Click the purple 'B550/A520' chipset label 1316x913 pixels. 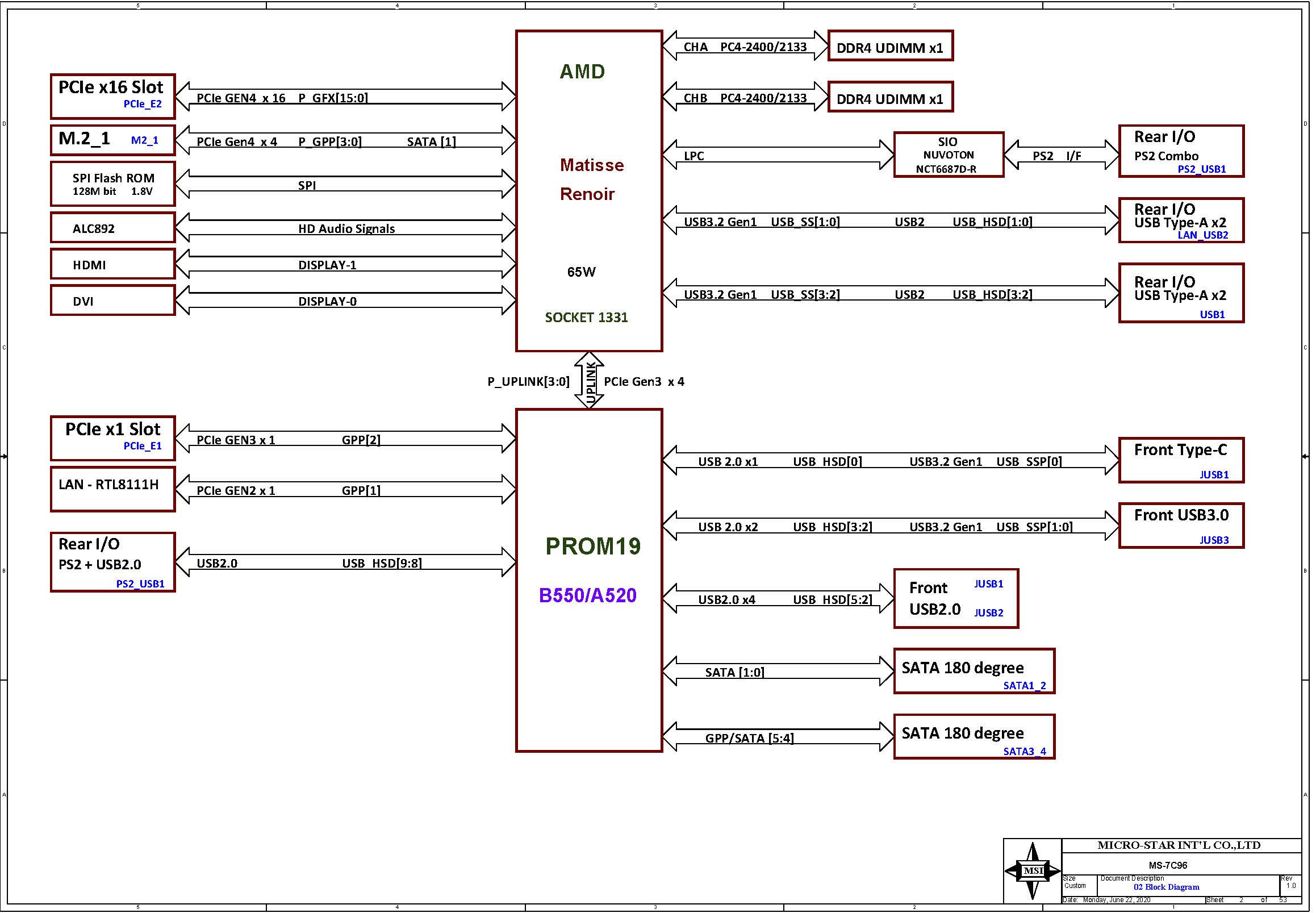pyautogui.click(x=588, y=595)
